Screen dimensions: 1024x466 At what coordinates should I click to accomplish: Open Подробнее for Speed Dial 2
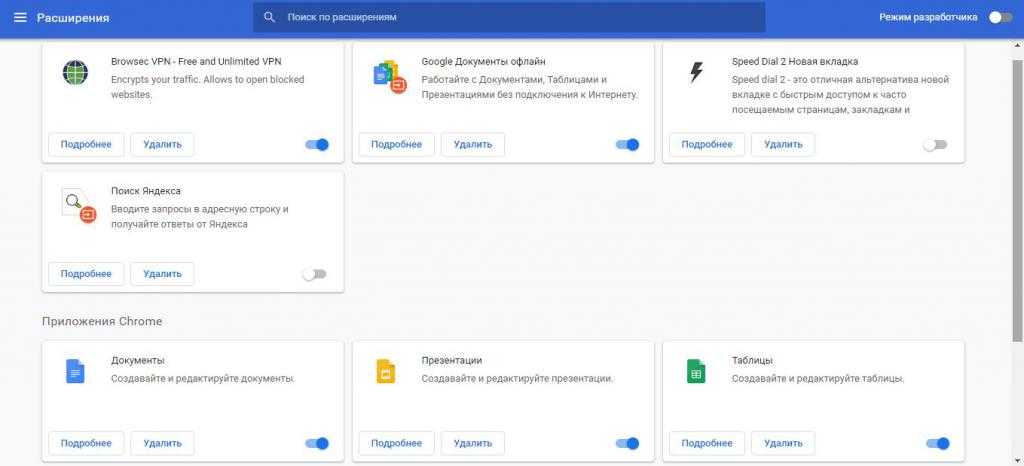[707, 144]
